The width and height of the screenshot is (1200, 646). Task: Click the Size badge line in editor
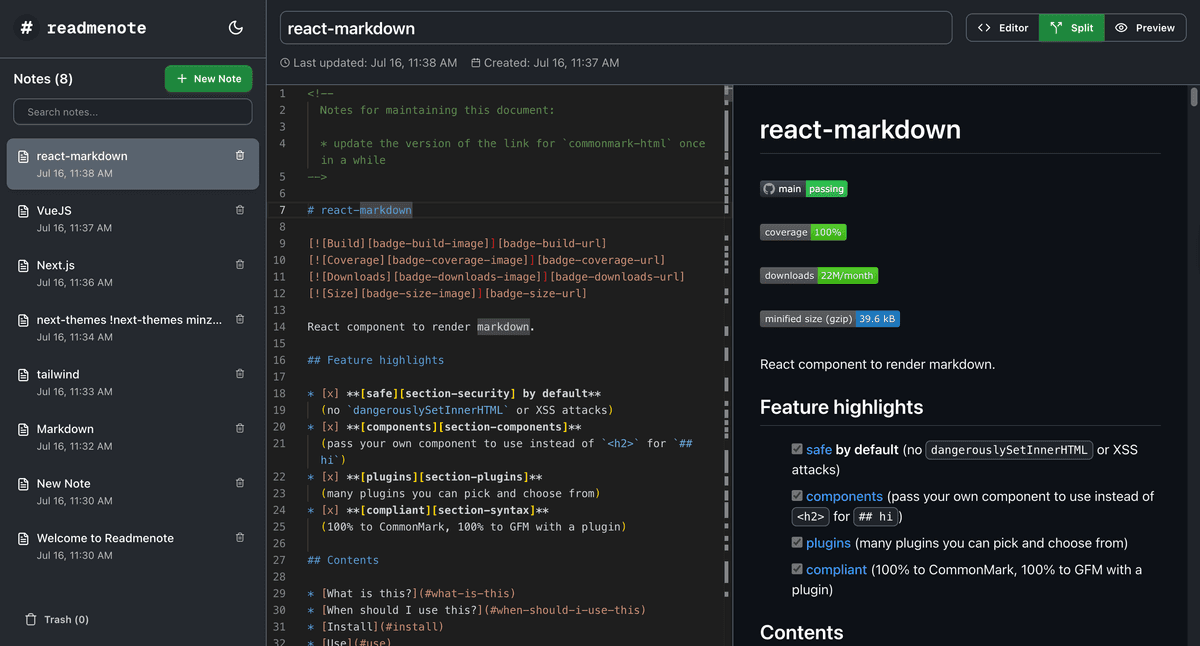(447, 293)
